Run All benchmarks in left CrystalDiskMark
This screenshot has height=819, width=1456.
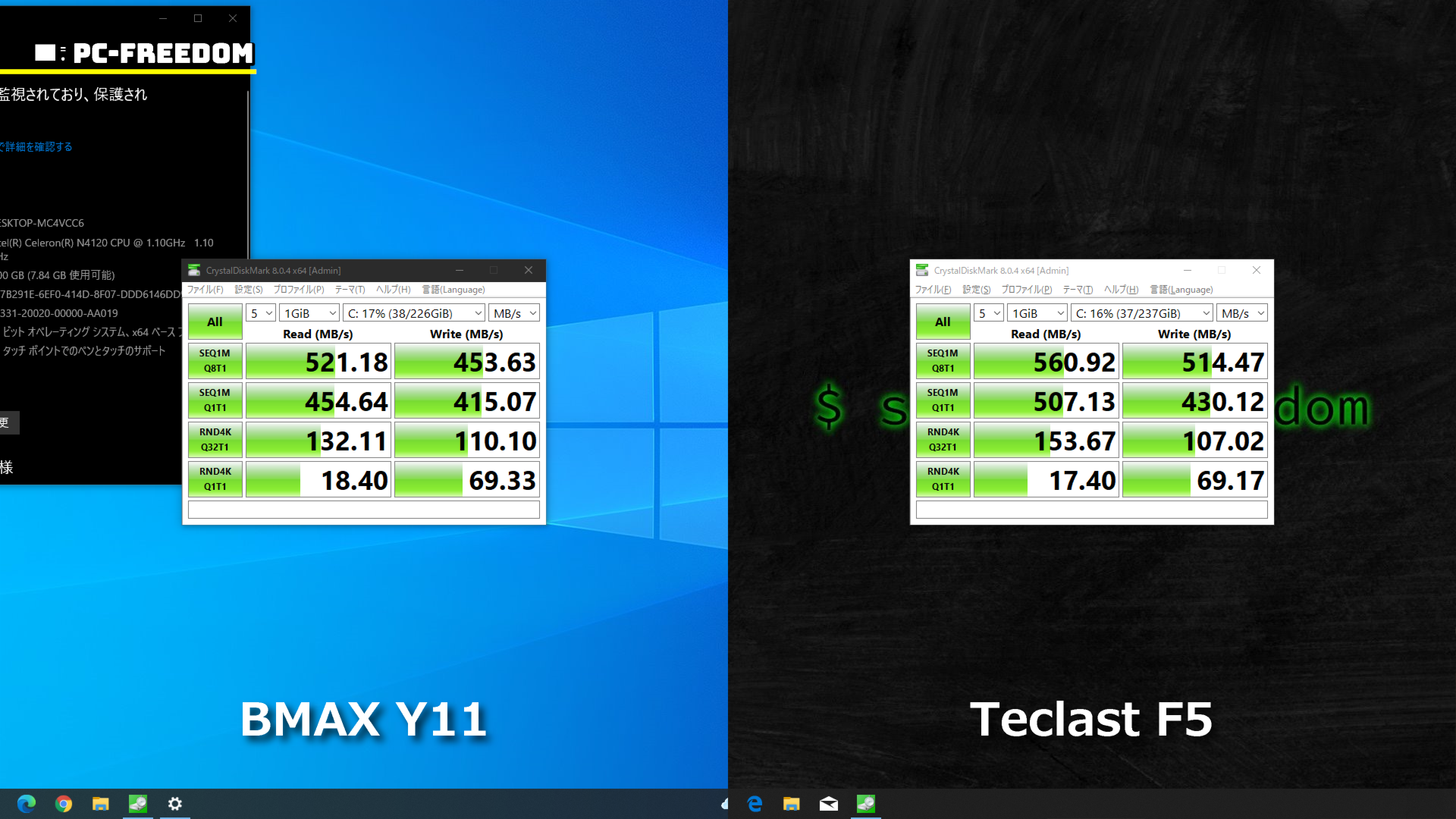click(215, 322)
